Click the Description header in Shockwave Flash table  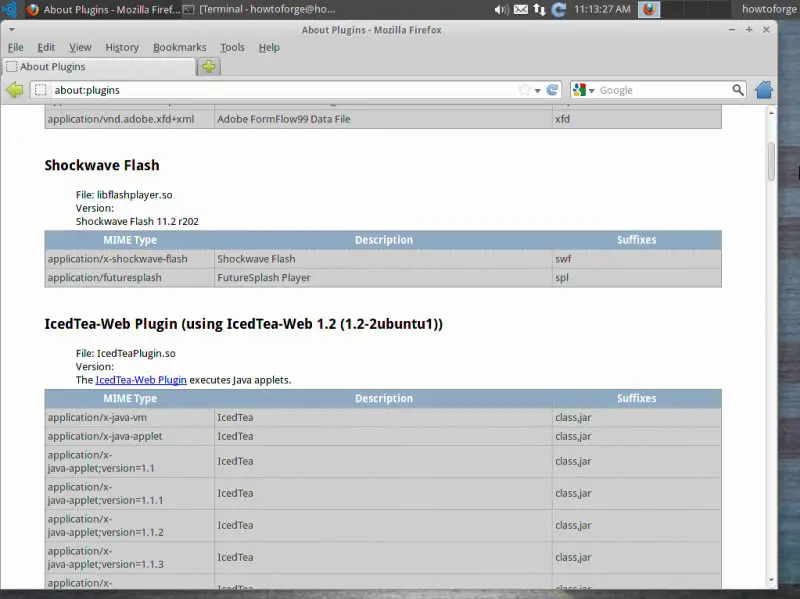384,240
